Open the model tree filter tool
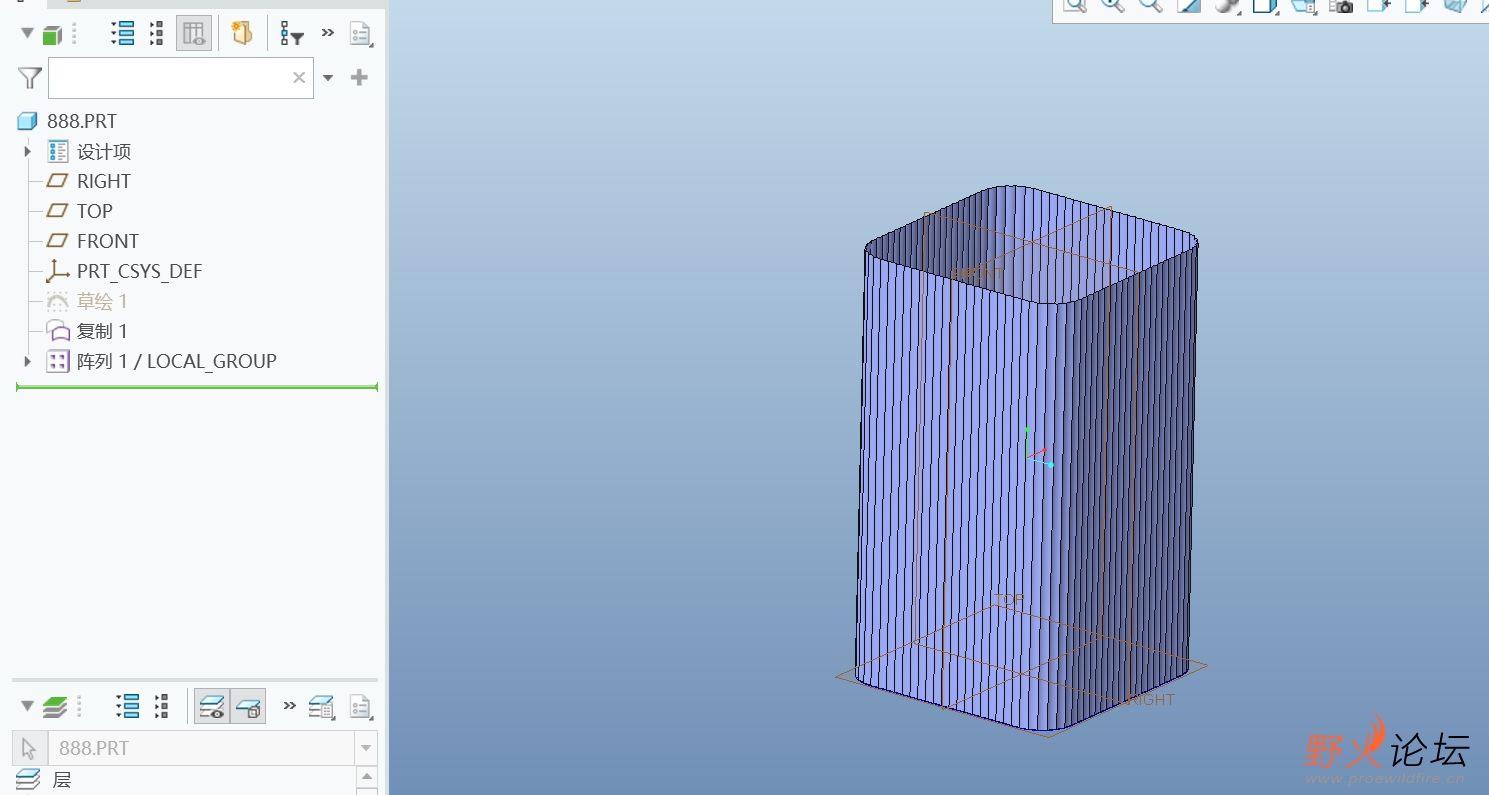The height and width of the screenshot is (795, 1489). 291,34
